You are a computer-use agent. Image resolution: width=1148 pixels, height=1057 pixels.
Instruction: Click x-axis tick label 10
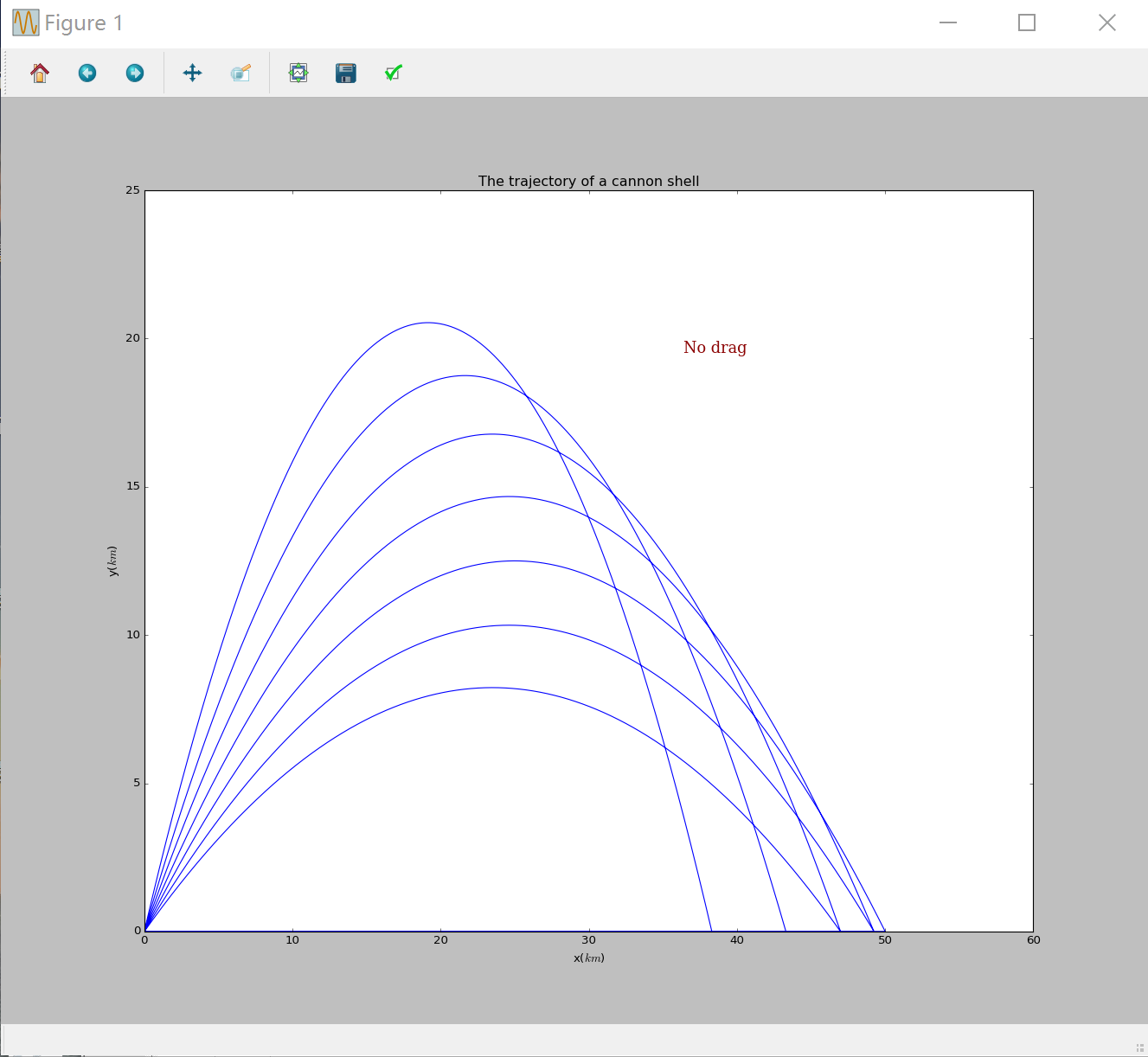point(292,940)
